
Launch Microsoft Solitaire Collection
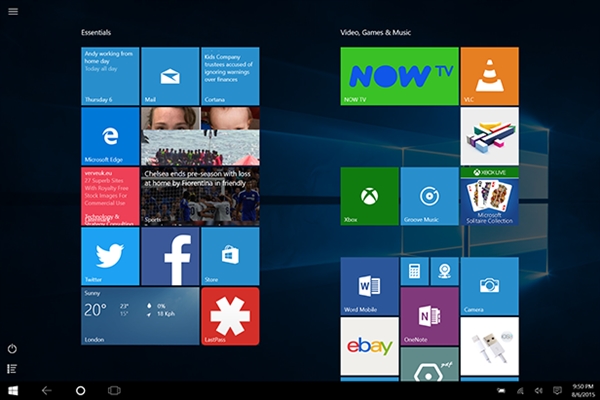tap(489, 196)
